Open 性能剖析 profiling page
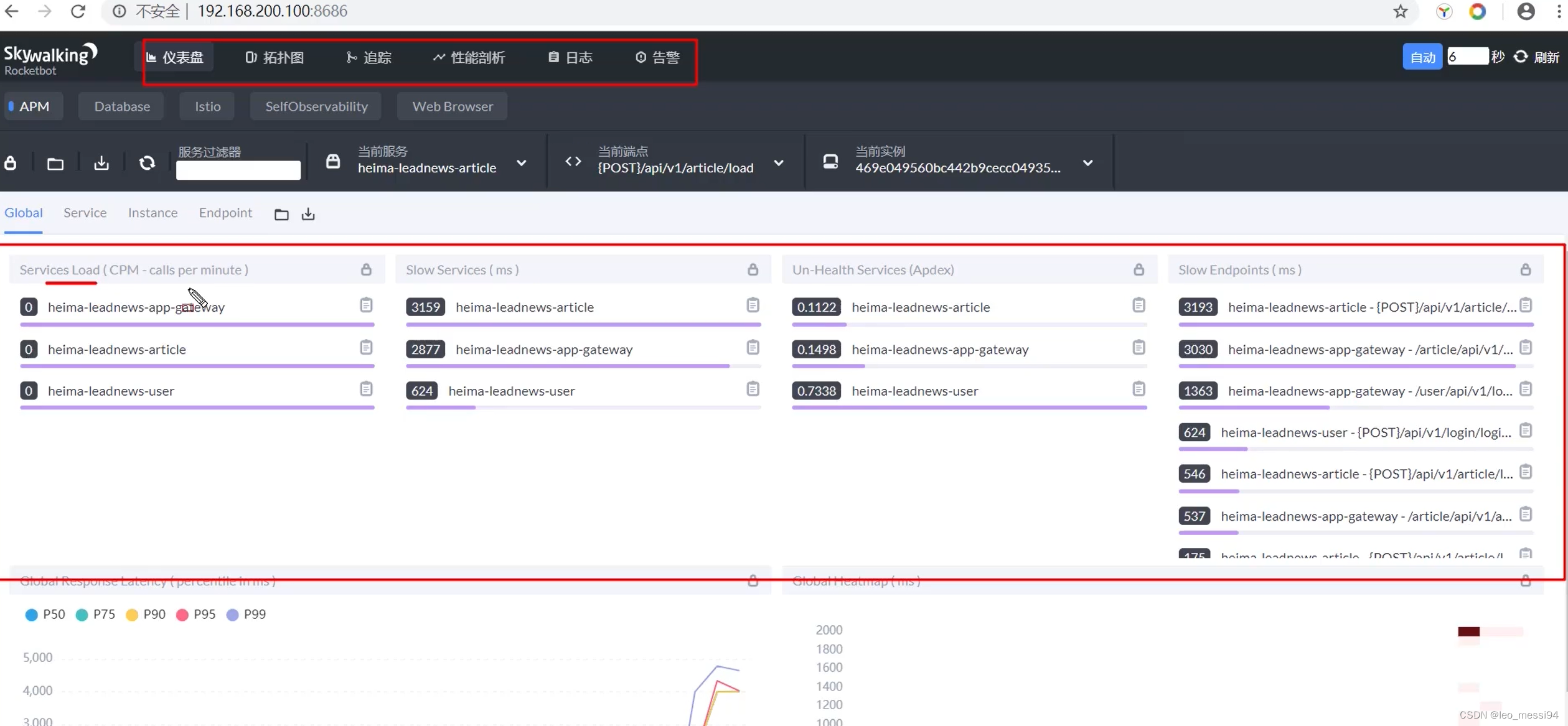The height and width of the screenshot is (726, 1568). click(469, 57)
